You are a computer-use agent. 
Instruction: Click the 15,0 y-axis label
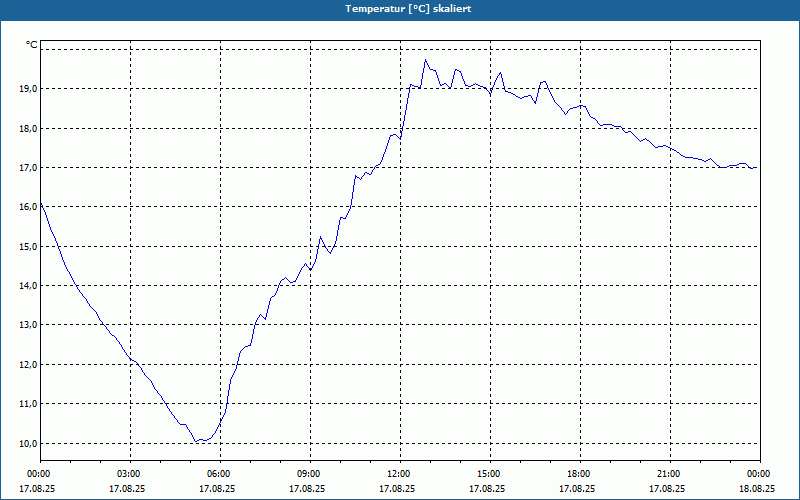point(28,247)
